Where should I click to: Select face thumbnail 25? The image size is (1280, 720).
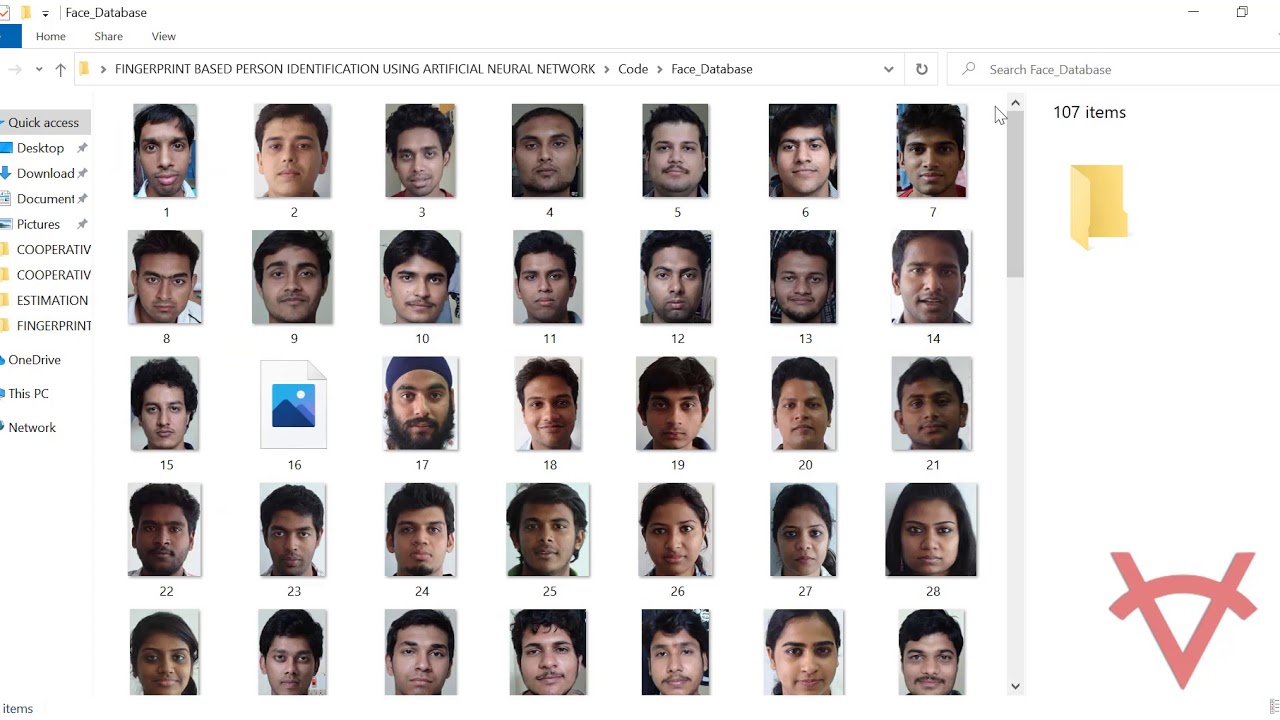[548, 530]
